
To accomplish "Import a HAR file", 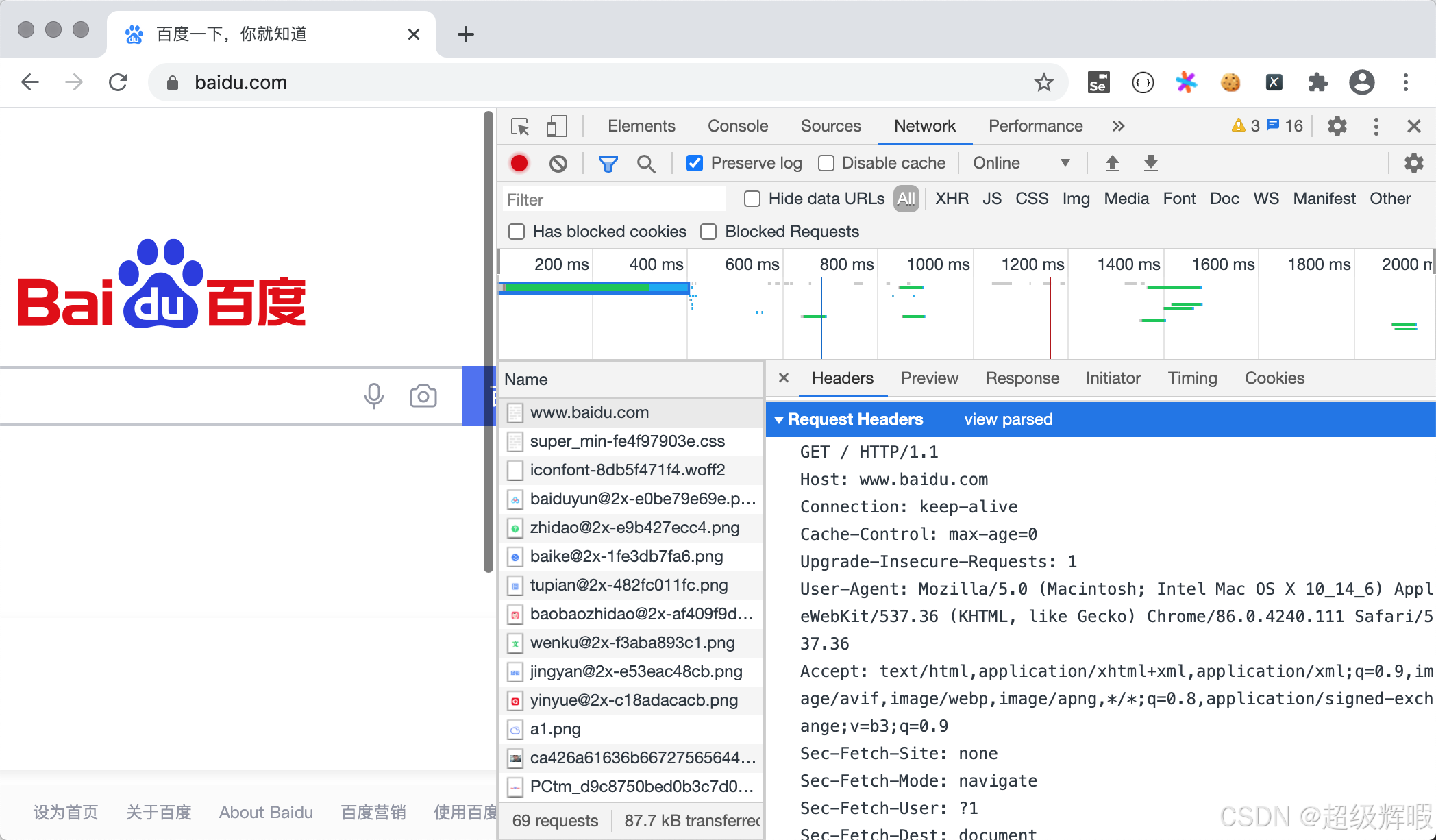I will [x=1112, y=163].
